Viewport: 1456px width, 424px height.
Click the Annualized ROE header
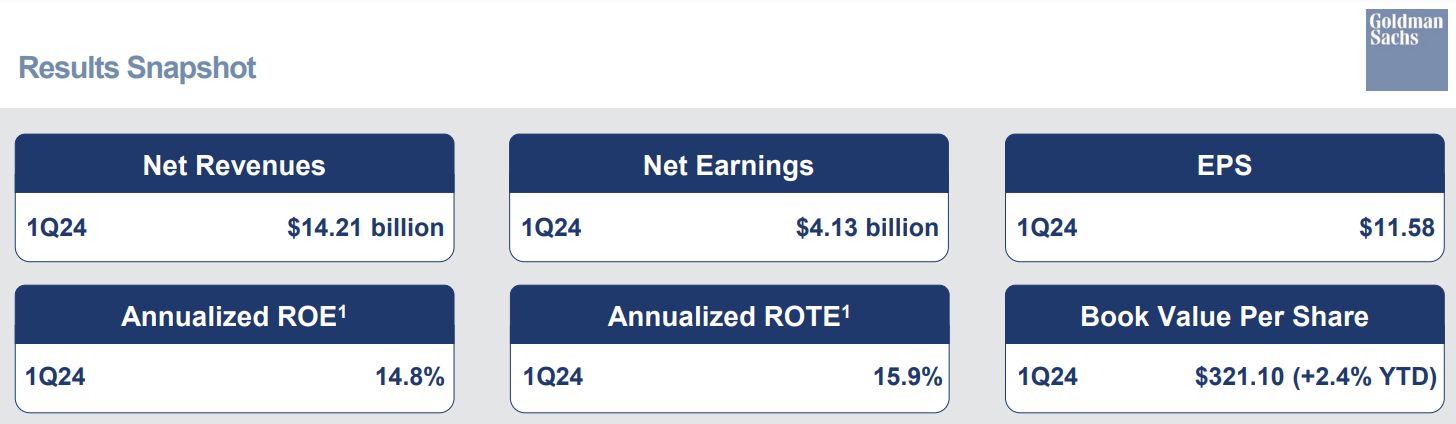click(234, 316)
